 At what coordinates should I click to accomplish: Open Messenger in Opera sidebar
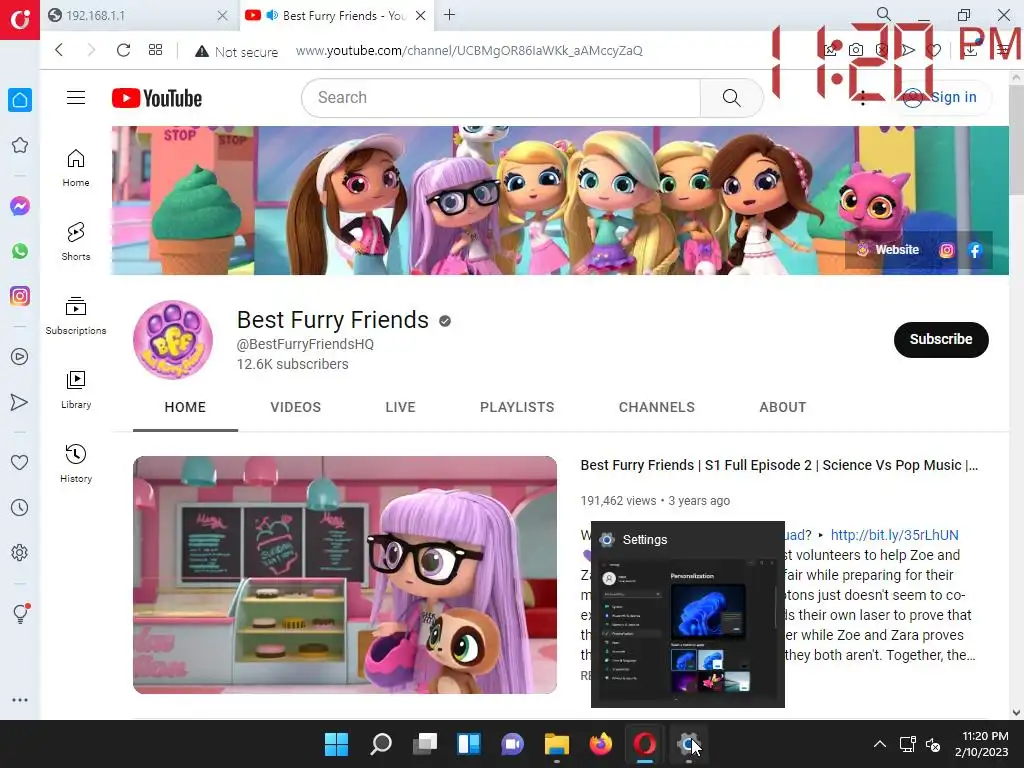[x=20, y=206]
